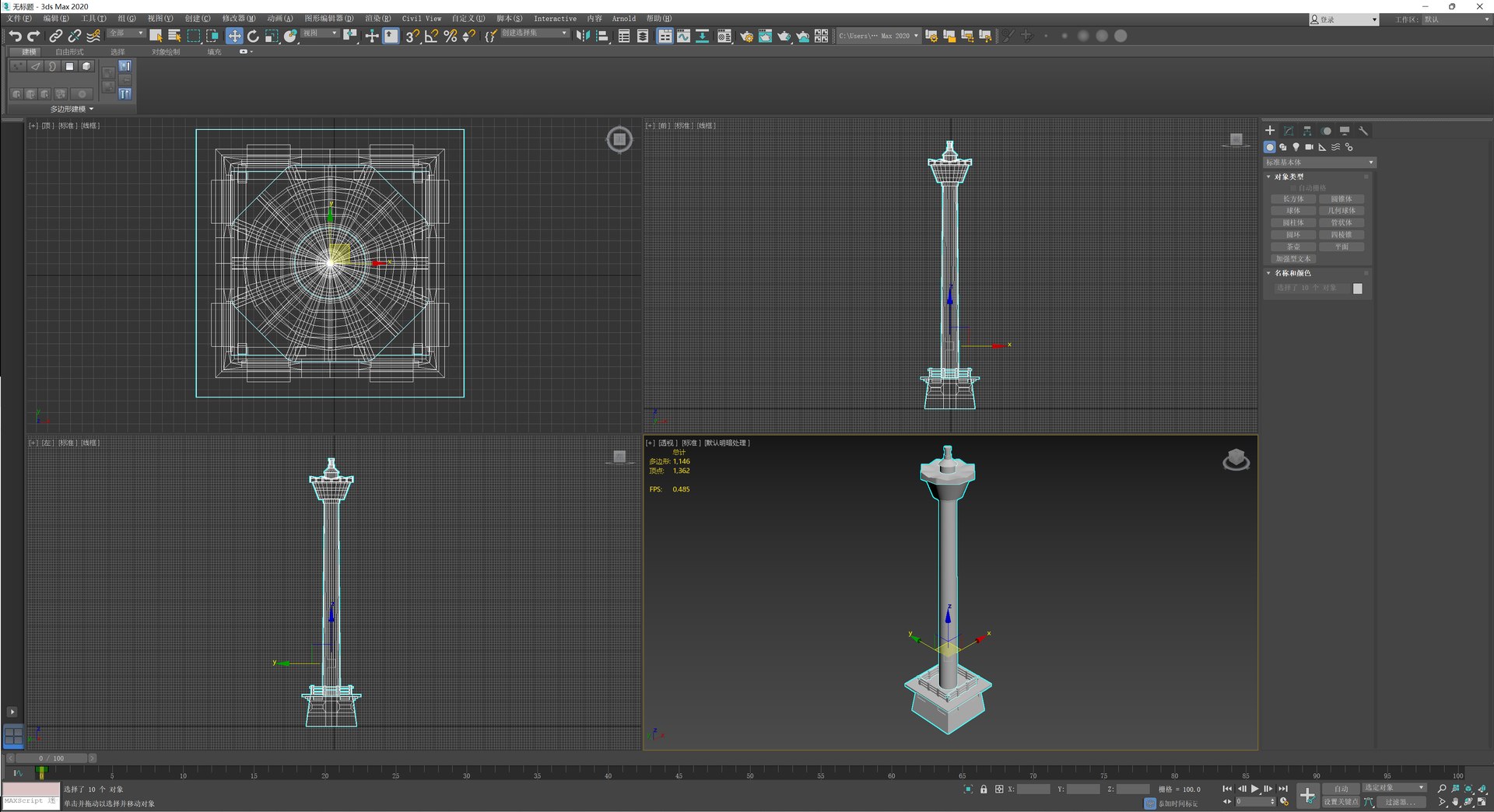This screenshot has height=812, width=1494.
Task: Activate the Select and Move tool
Action: tap(234, 36)
